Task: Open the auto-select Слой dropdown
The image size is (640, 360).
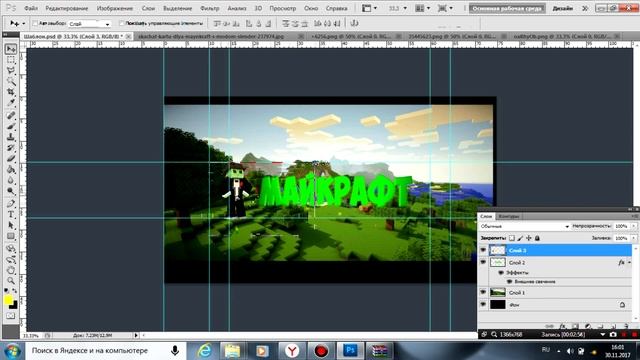Action: click(x=89, y=24)
